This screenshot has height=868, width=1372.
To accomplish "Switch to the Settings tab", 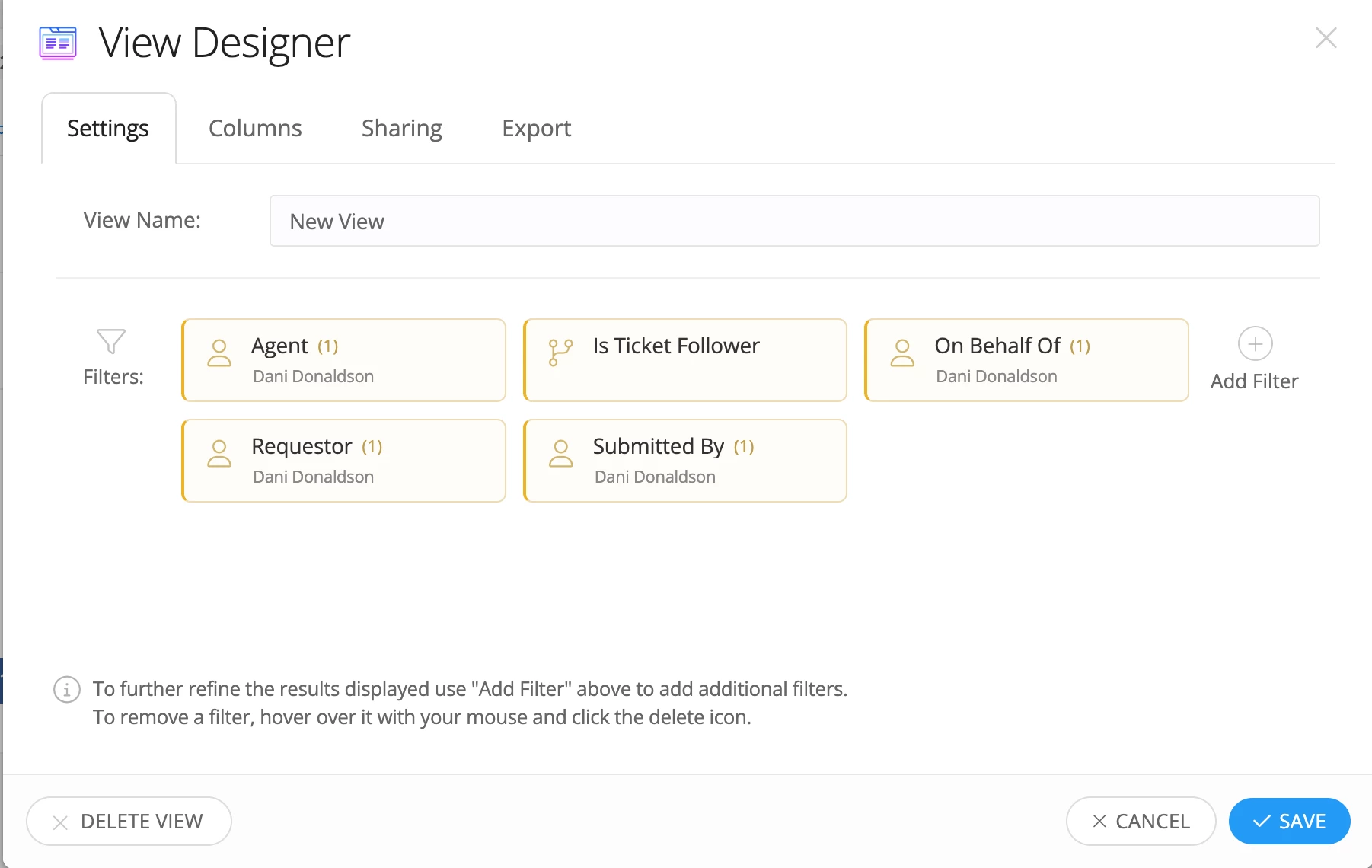I will pyautogui.click(x=108, y=128).
